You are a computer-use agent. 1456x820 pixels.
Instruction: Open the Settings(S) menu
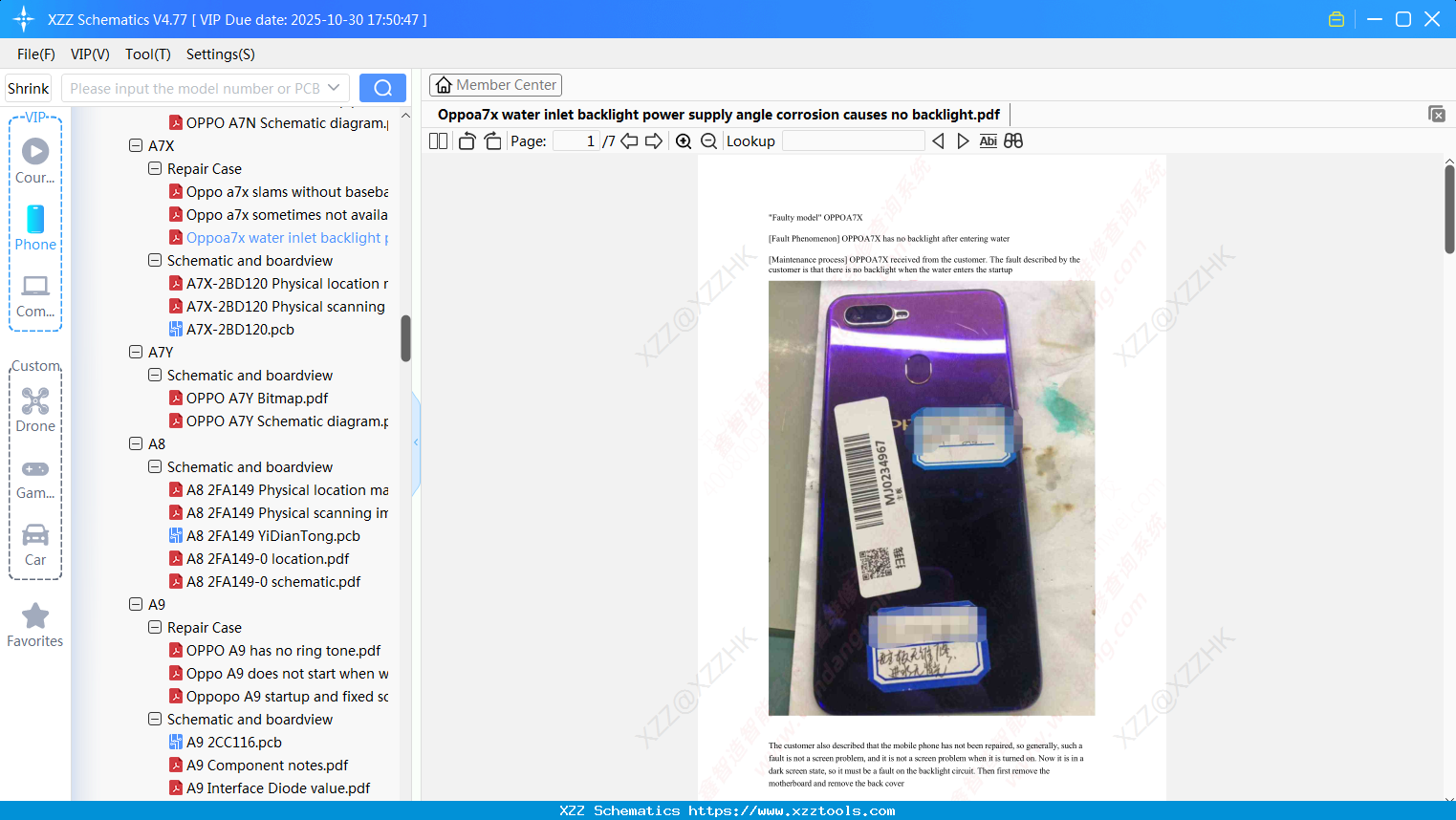point(220,54)
